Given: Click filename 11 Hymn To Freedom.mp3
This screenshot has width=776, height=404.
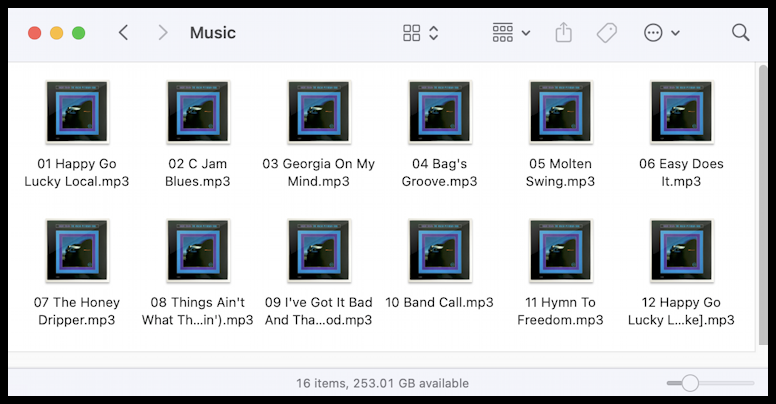Looking at the screenshot, I should pyautogui.click(x=560, y=311).
